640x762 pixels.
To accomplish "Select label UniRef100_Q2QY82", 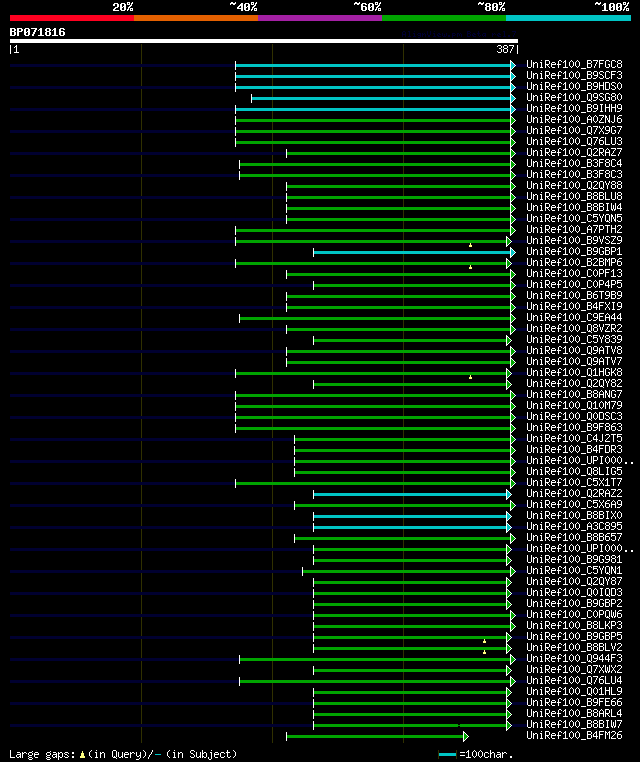I will point(574,383).
